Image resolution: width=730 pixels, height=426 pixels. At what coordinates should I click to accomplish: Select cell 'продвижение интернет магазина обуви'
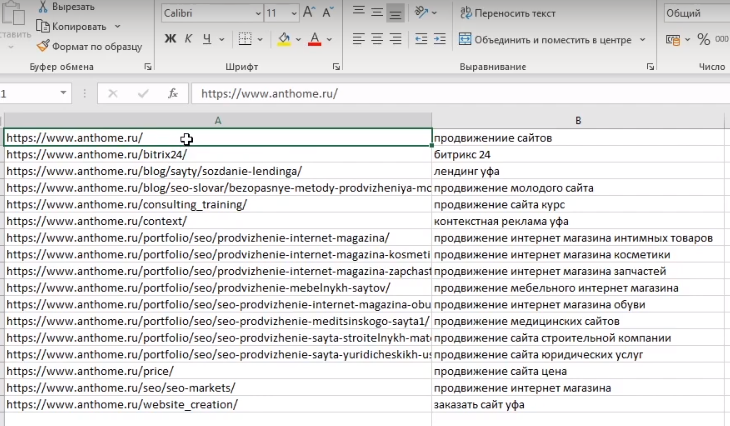[578, 304]
